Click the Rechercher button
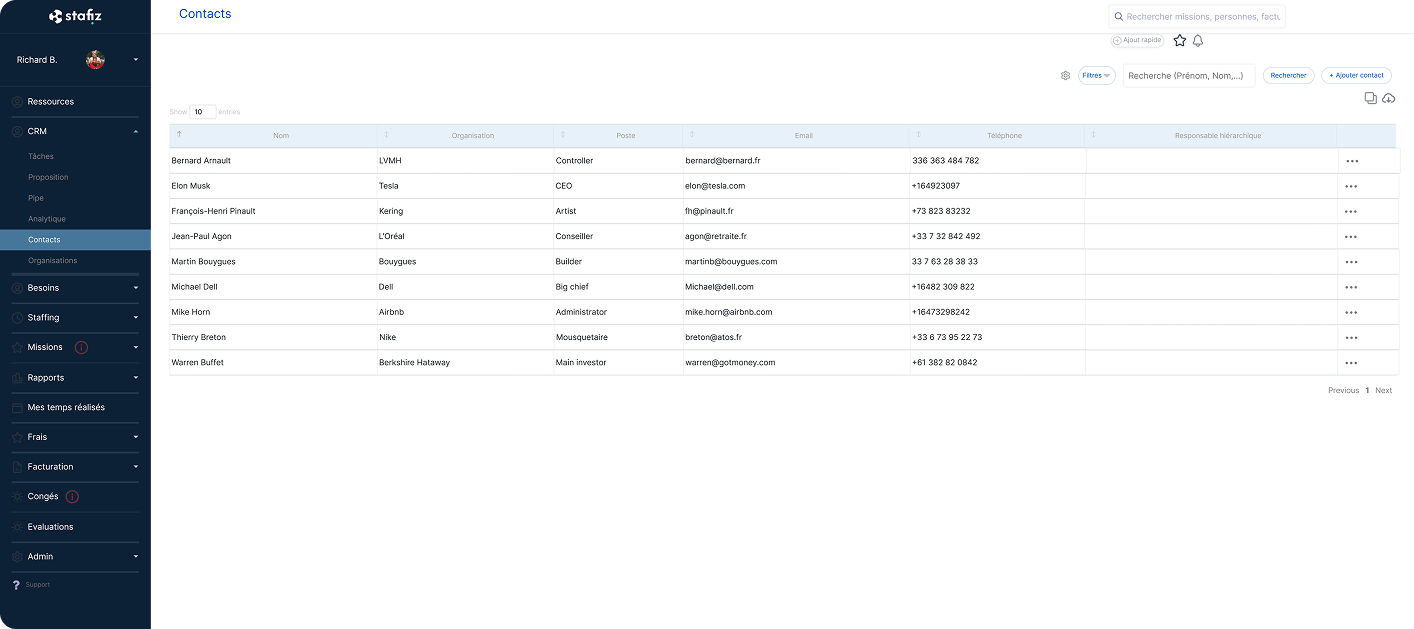The image size is (1414, 629). point(1288,76)
